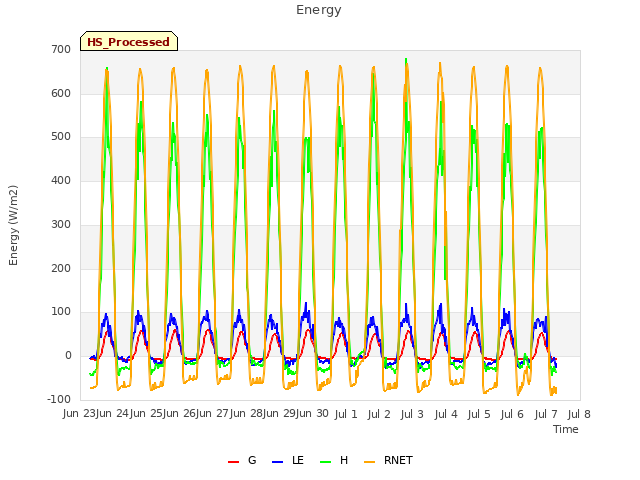Click the Jul 2 date tick
The image size is (640, 480).
tap(379, 414)
